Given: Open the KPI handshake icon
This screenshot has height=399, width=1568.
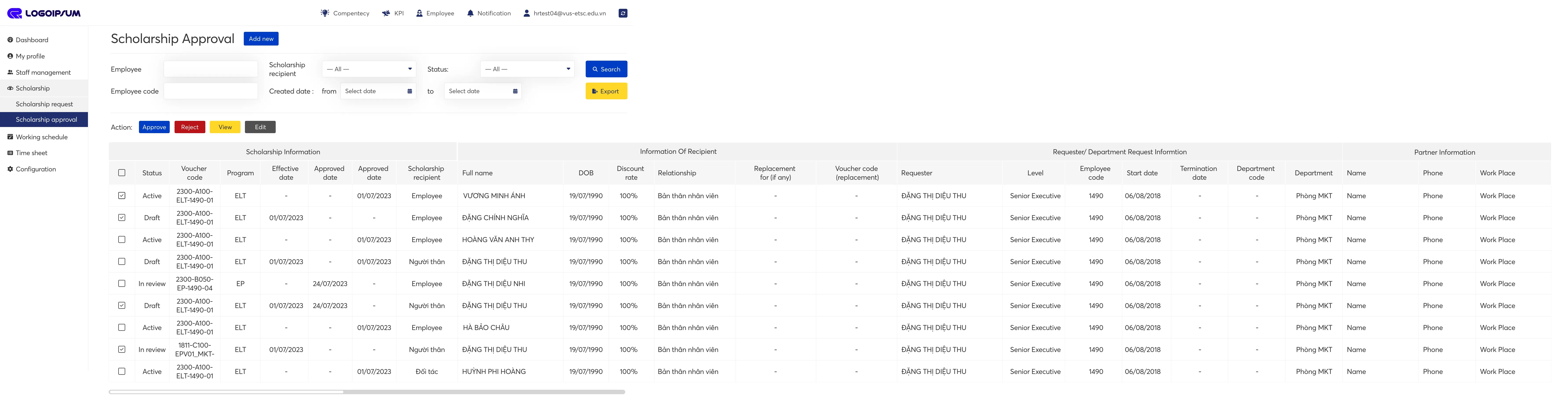Looking at the screenshot, I should (x=386, y=13).
